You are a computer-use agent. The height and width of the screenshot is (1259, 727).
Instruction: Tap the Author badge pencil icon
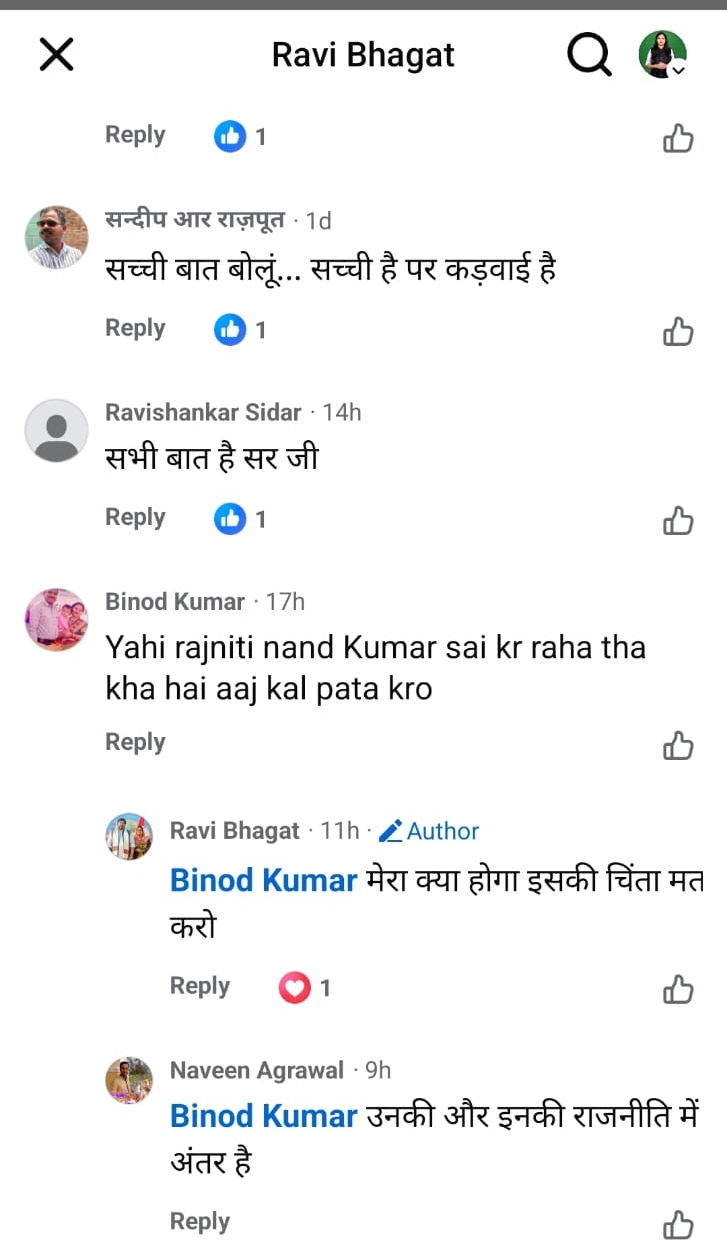pyautogui.click(x=391, y=831)
